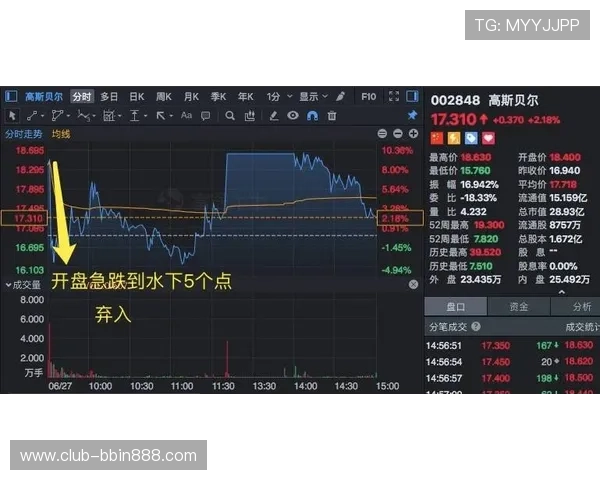600x480 pixels.
Task: Click the blue tag label icon
Action: pyautogui.click(x=471, y=138)
